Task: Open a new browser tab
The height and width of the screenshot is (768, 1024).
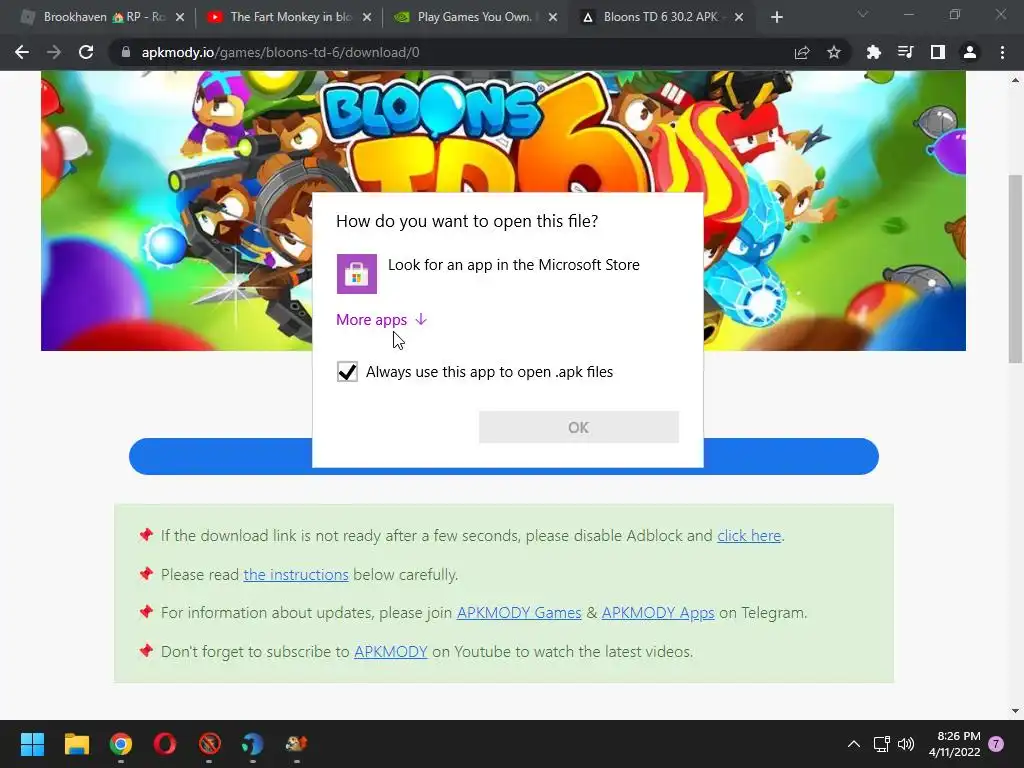Action: [x=776, y=17]
